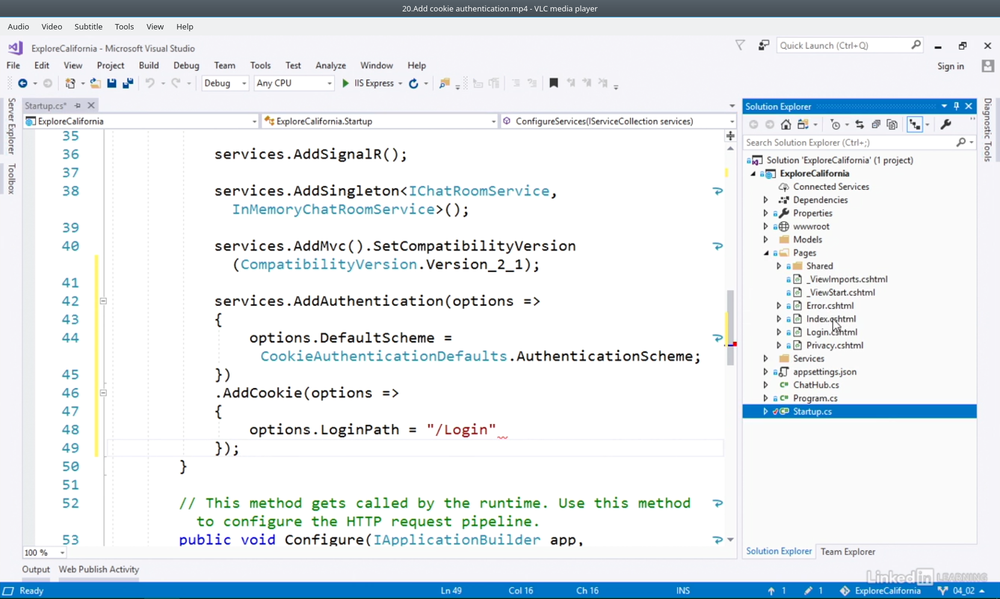This screenshot has height=599, width=1000.
Task: Pin the Solution Explorer panel
Action: pyautogui.click(x=956, y=107)
